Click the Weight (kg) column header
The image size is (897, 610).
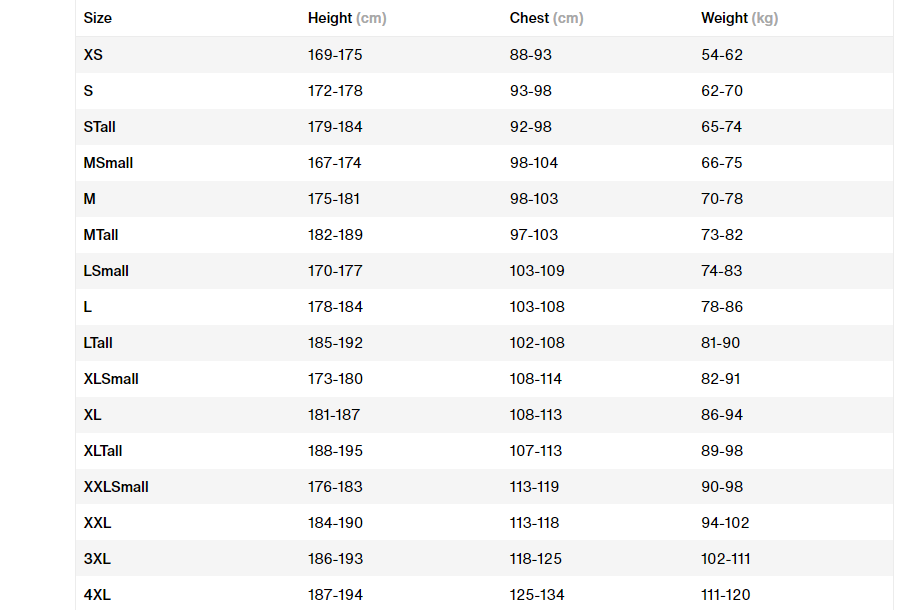coord(739,18)
